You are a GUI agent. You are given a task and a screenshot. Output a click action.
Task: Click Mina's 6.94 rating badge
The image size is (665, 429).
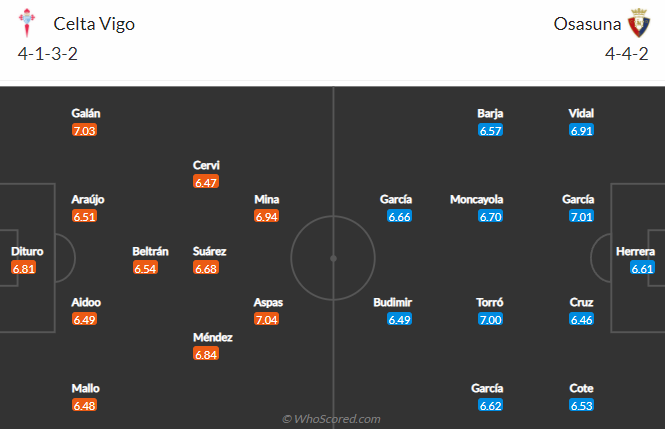coord(266,216)
